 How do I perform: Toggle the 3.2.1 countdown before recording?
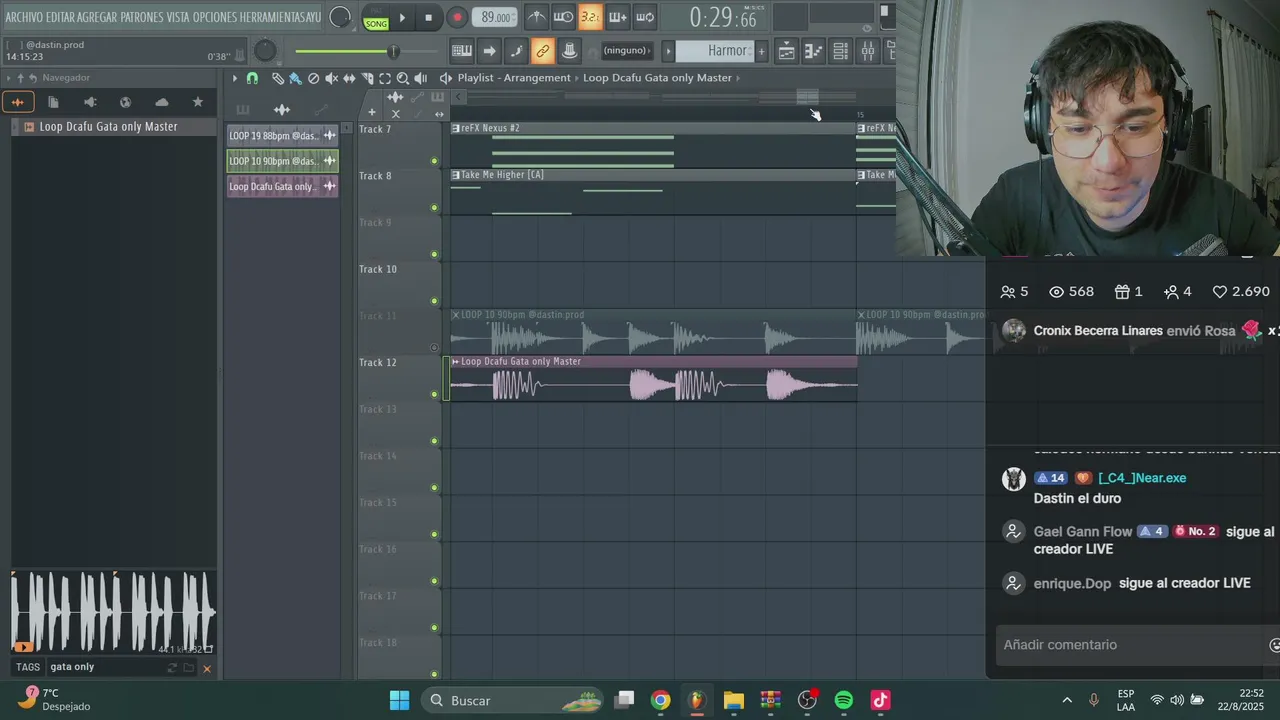click(591, 17)
